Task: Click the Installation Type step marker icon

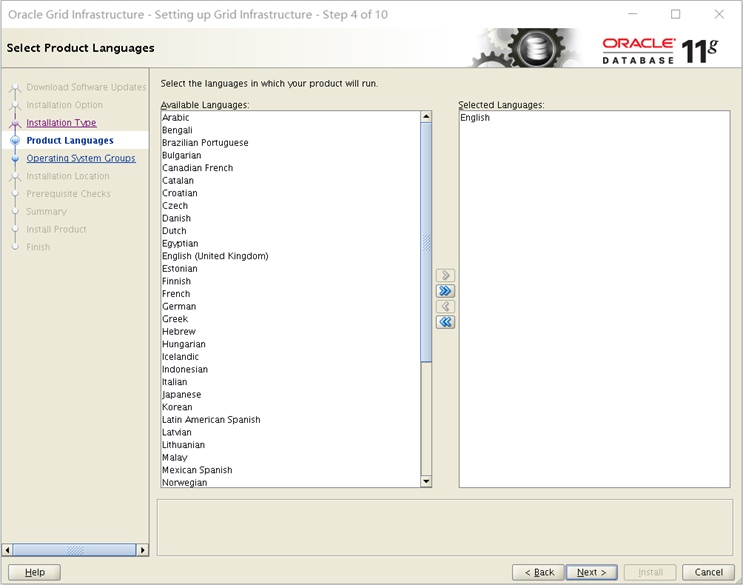Action: (15, 123)
